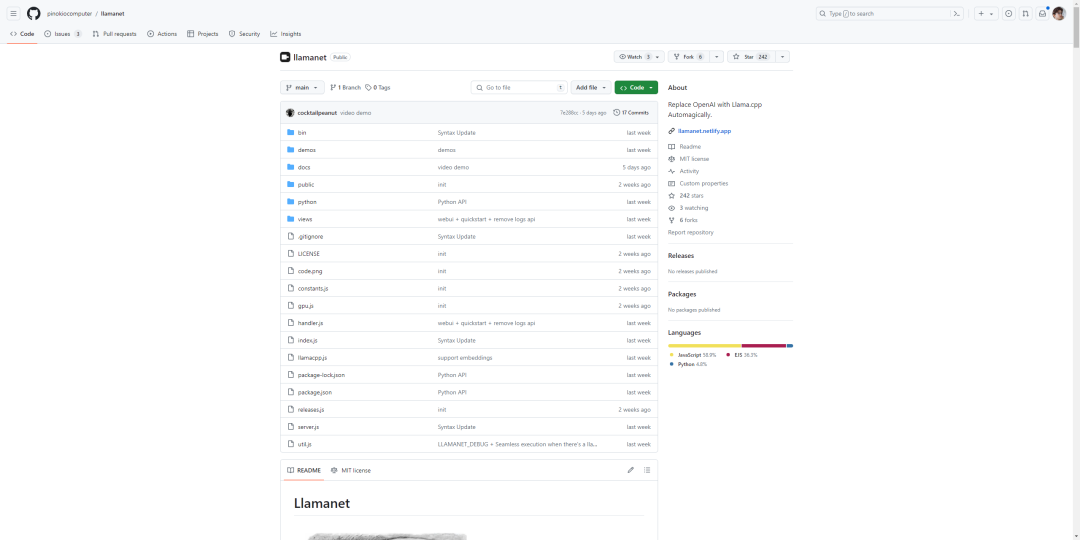Image resolution: width=1080 pixels, height=540 pixels.
Task: Switch to the Issues tab
Action: tap(63, 34)
